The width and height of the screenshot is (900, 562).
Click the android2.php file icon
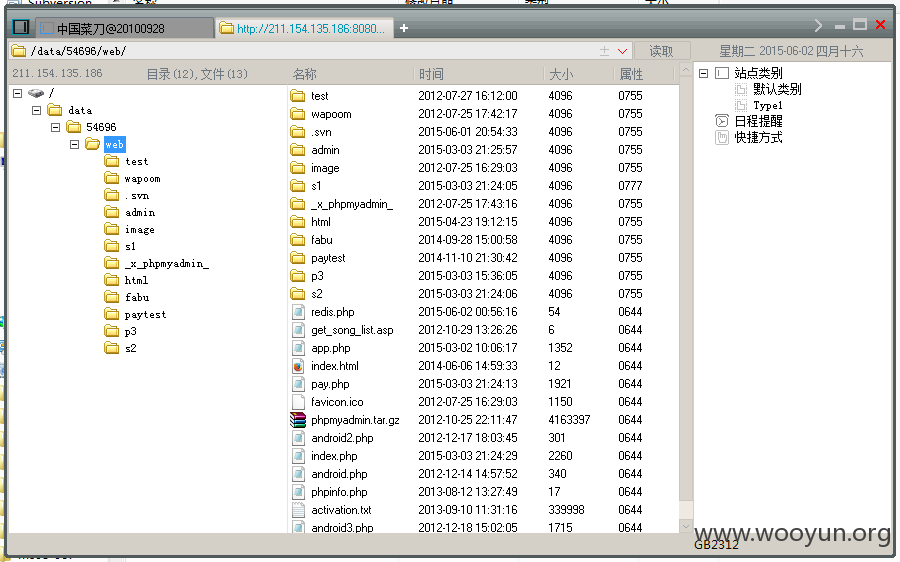pos(298,438)
